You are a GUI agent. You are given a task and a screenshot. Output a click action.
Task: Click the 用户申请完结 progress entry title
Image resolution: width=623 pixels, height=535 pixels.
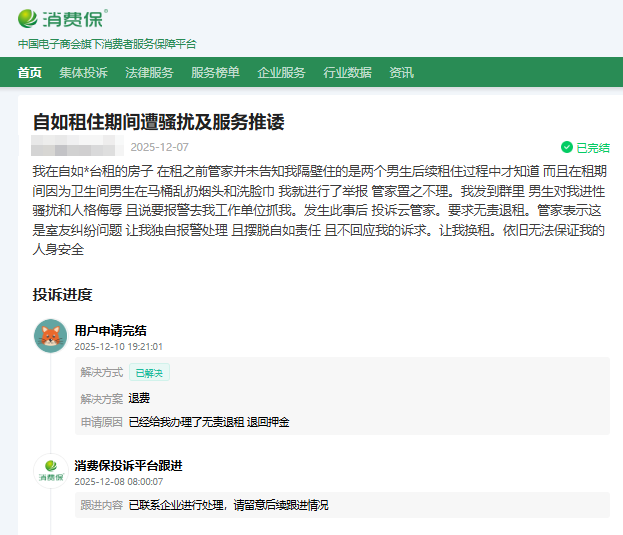point(110,330)
